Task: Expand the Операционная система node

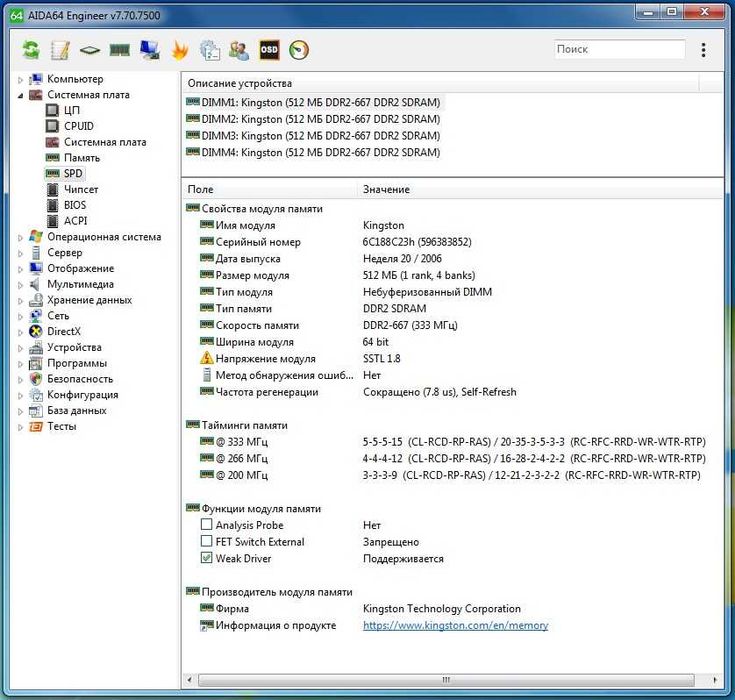Action: (x=20, y=238)
